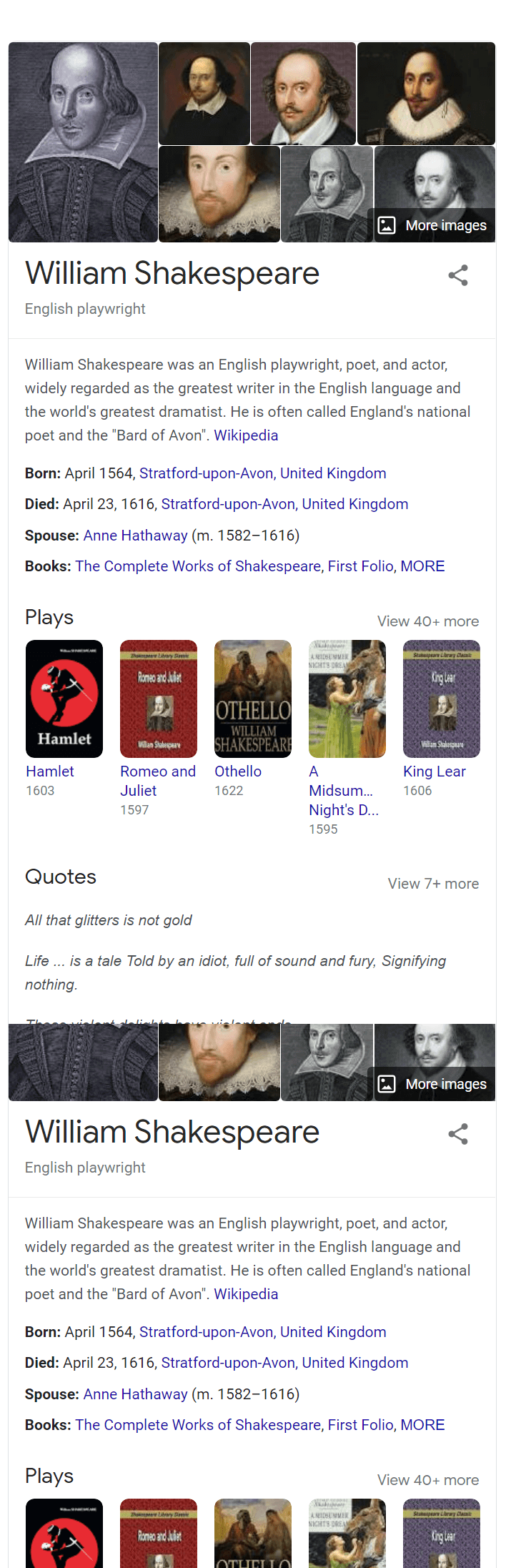Open the A Midsummer Night's Dream title link

[x=343, y=791]
